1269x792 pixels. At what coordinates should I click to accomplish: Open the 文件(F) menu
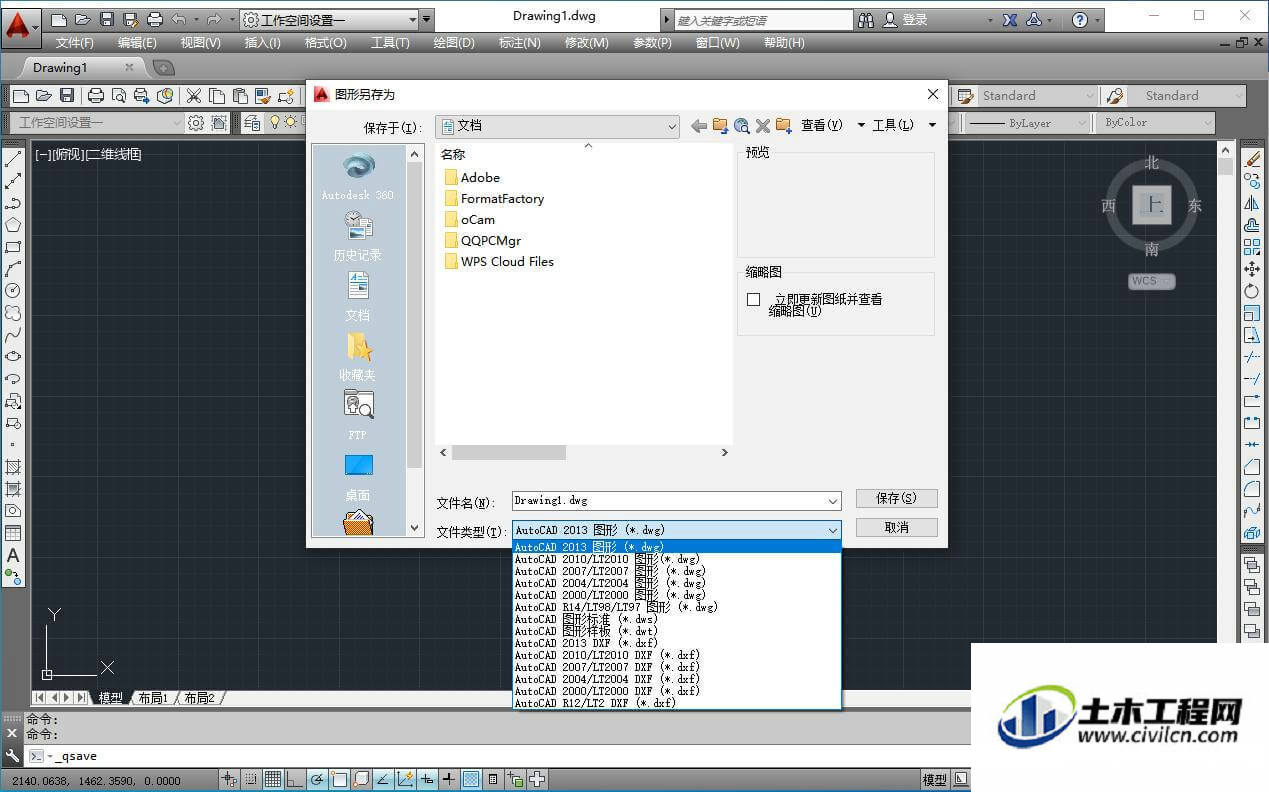coord(75,42)
